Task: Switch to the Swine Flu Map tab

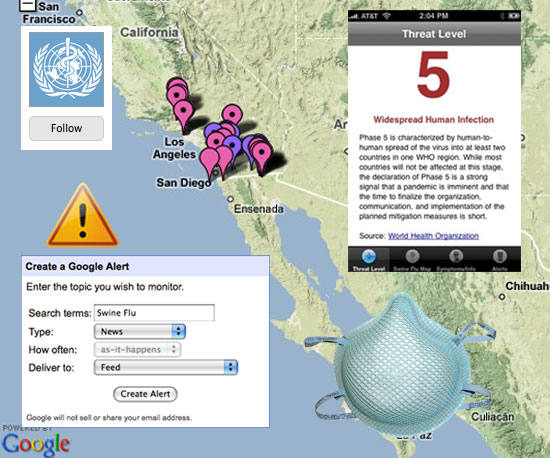Action: click(x=412, y=260)
